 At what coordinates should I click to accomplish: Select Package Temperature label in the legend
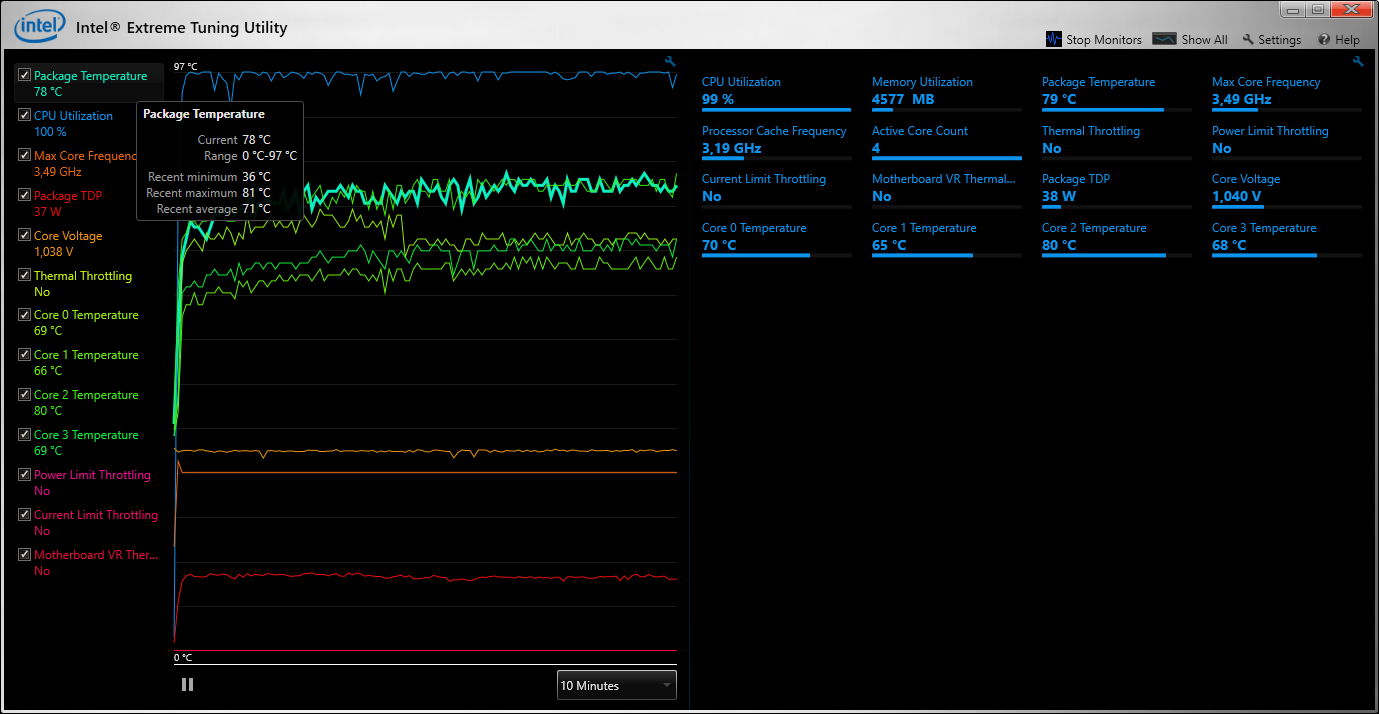coord(90,76)
